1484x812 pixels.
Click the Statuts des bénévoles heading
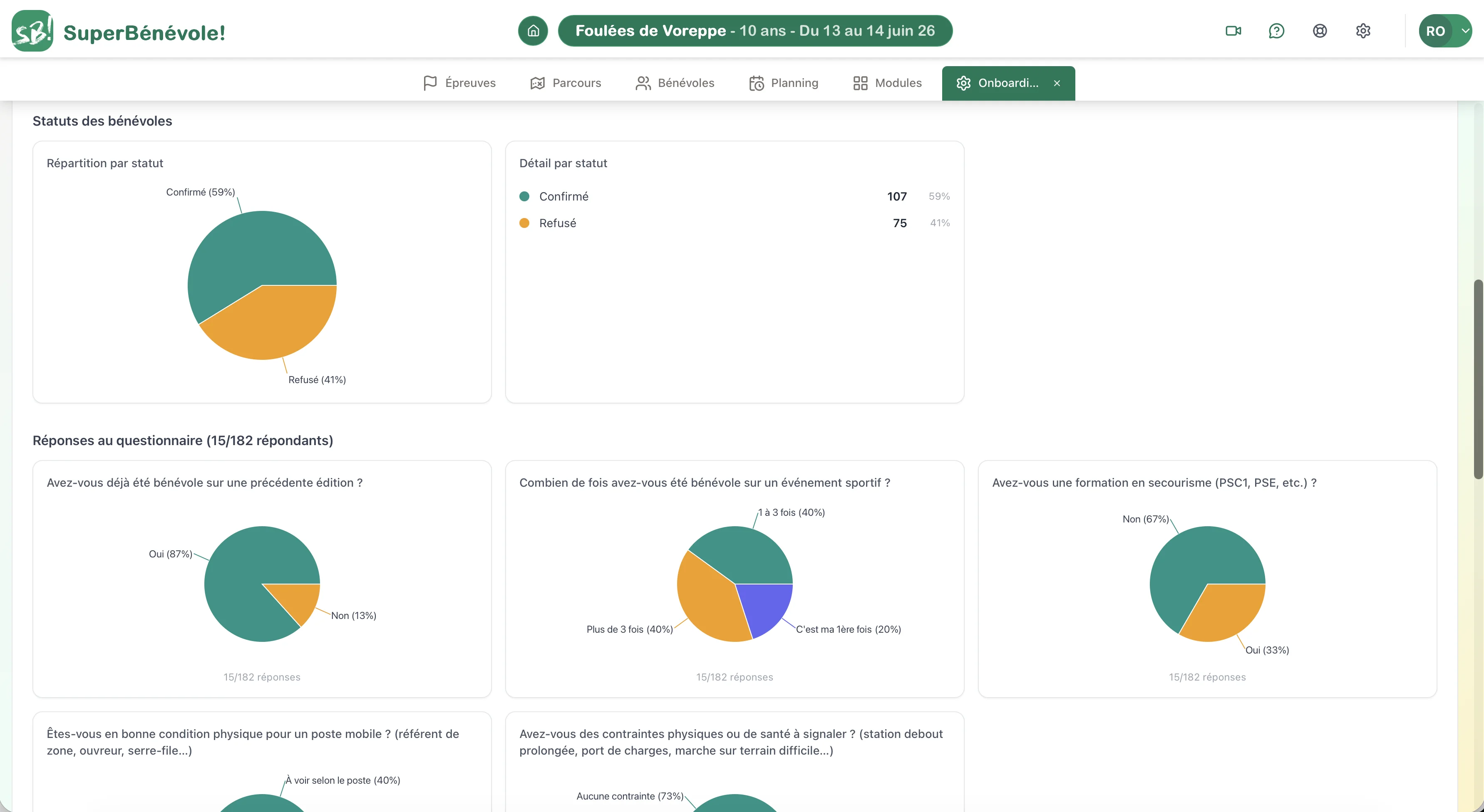click(x=102, y=121)
